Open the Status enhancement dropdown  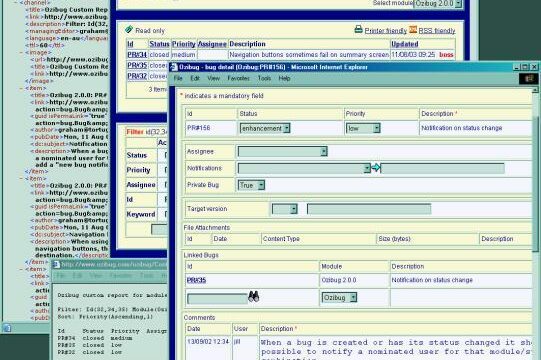pyautogui.click(x=265, y=128)
